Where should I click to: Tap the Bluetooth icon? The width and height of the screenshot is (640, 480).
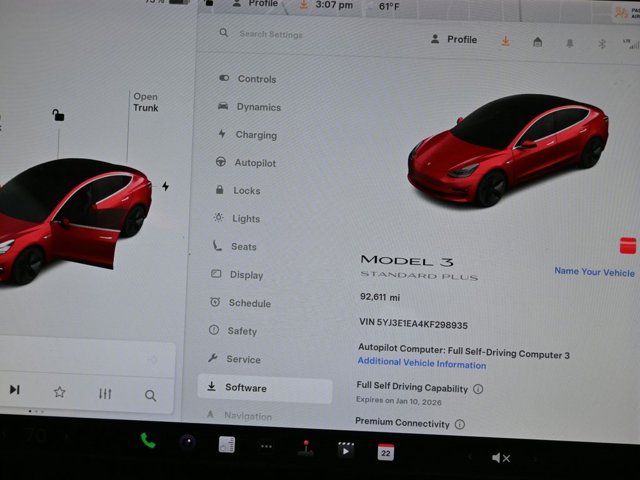[x=602, y=44]
